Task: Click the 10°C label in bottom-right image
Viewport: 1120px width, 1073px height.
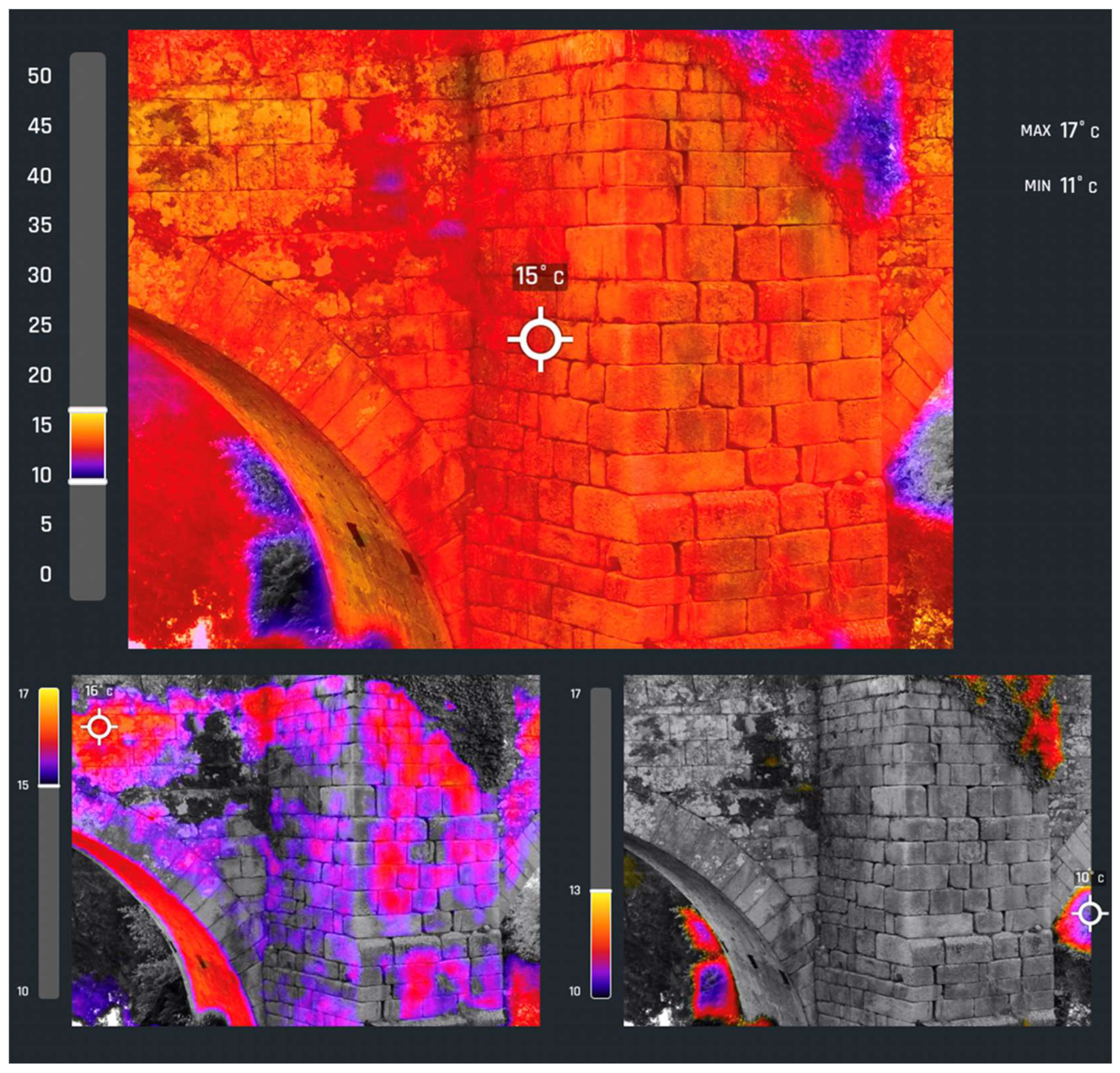Action: [x=1089, y=878]
